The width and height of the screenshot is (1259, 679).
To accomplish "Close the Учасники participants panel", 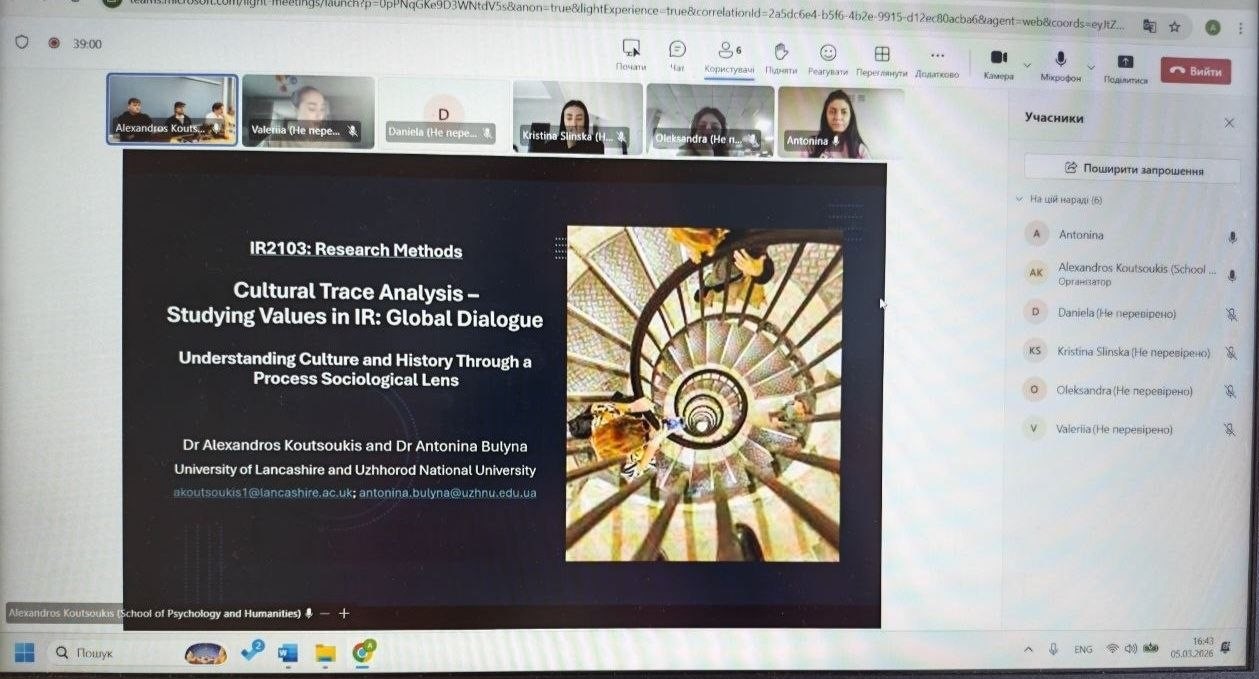I will tap(1229, 122).
